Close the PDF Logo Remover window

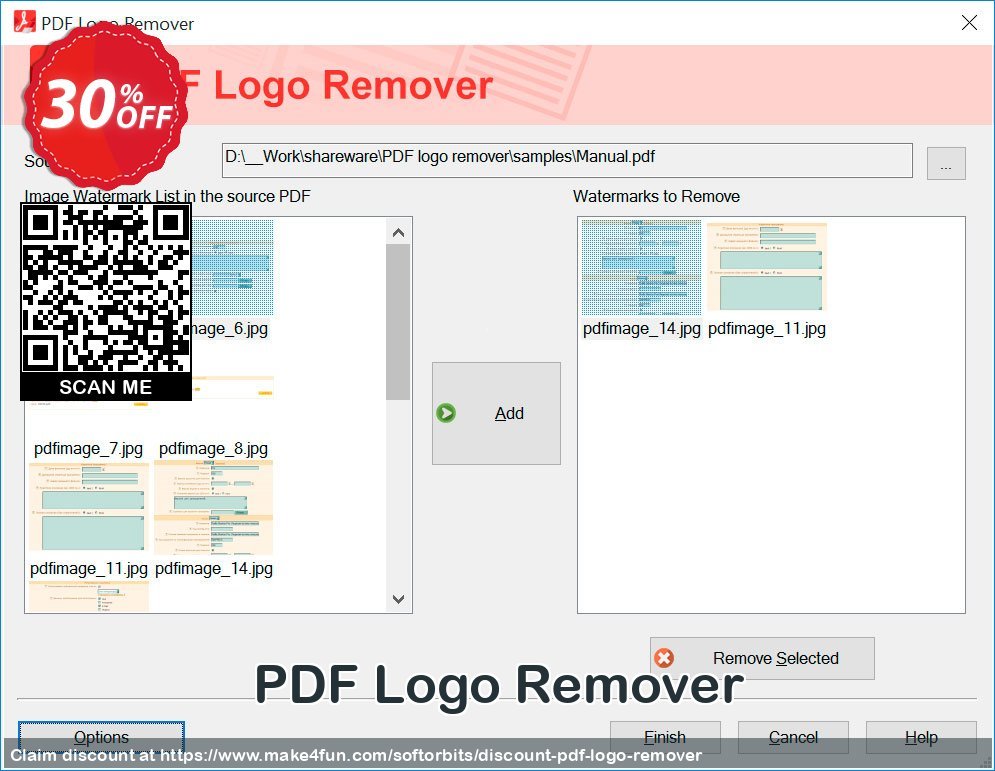pyautogui.click(x=969, y=23)
